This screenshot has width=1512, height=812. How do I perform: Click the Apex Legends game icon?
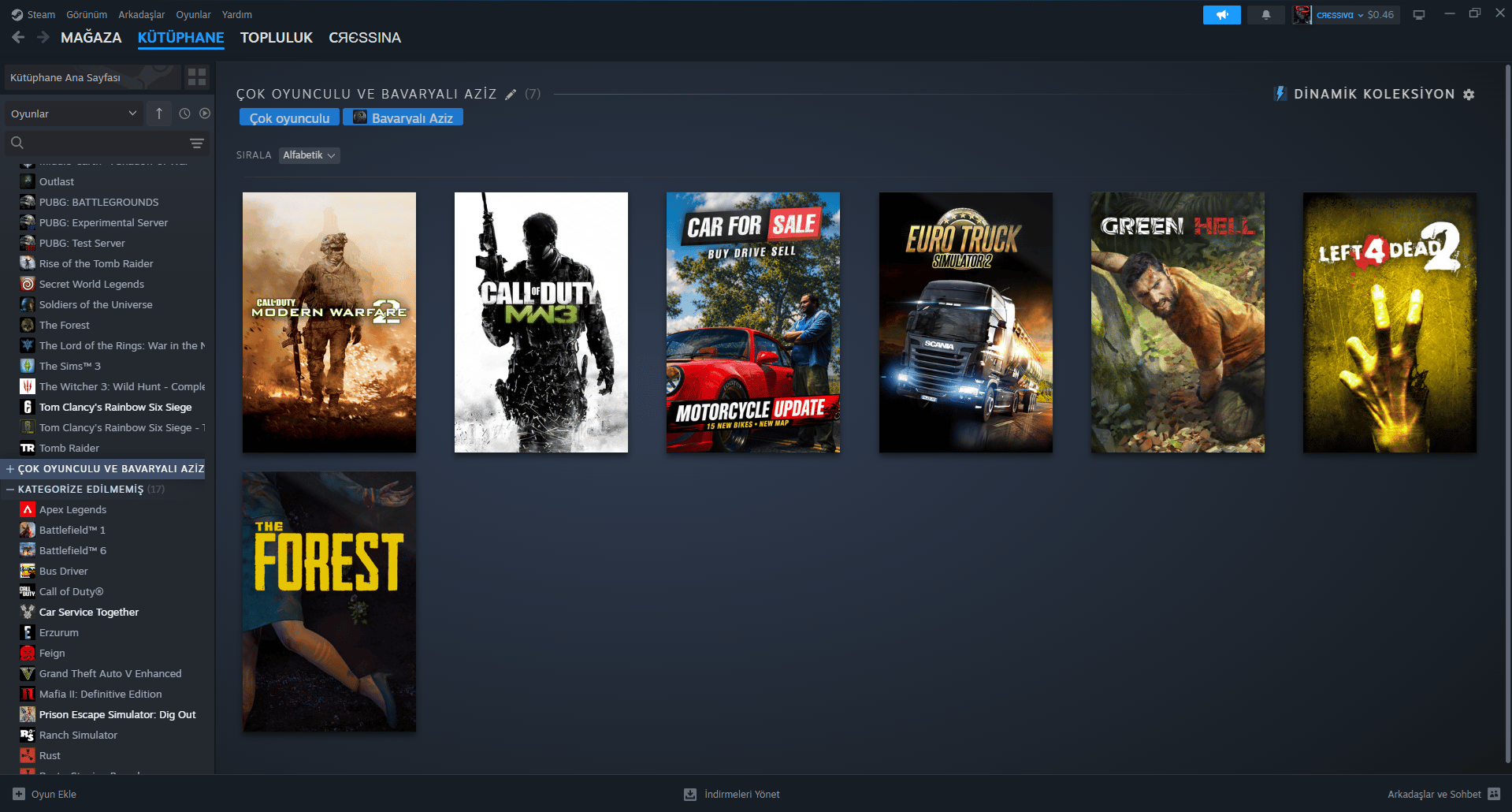coord(28,509)
